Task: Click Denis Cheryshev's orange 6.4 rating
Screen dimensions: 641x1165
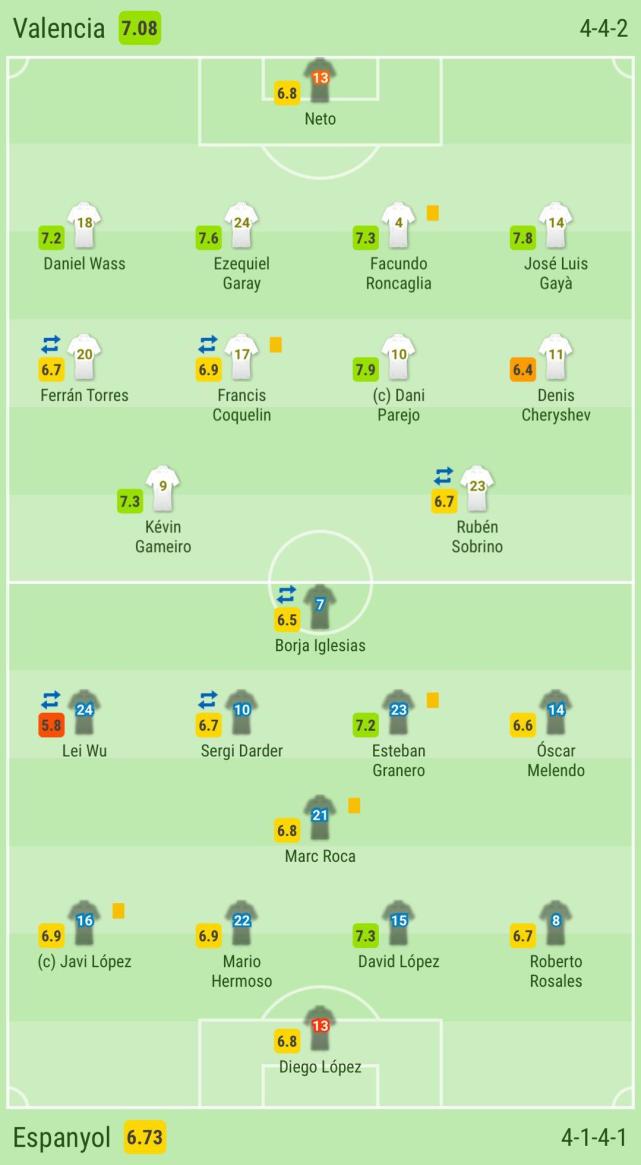Action: [523, 370]
